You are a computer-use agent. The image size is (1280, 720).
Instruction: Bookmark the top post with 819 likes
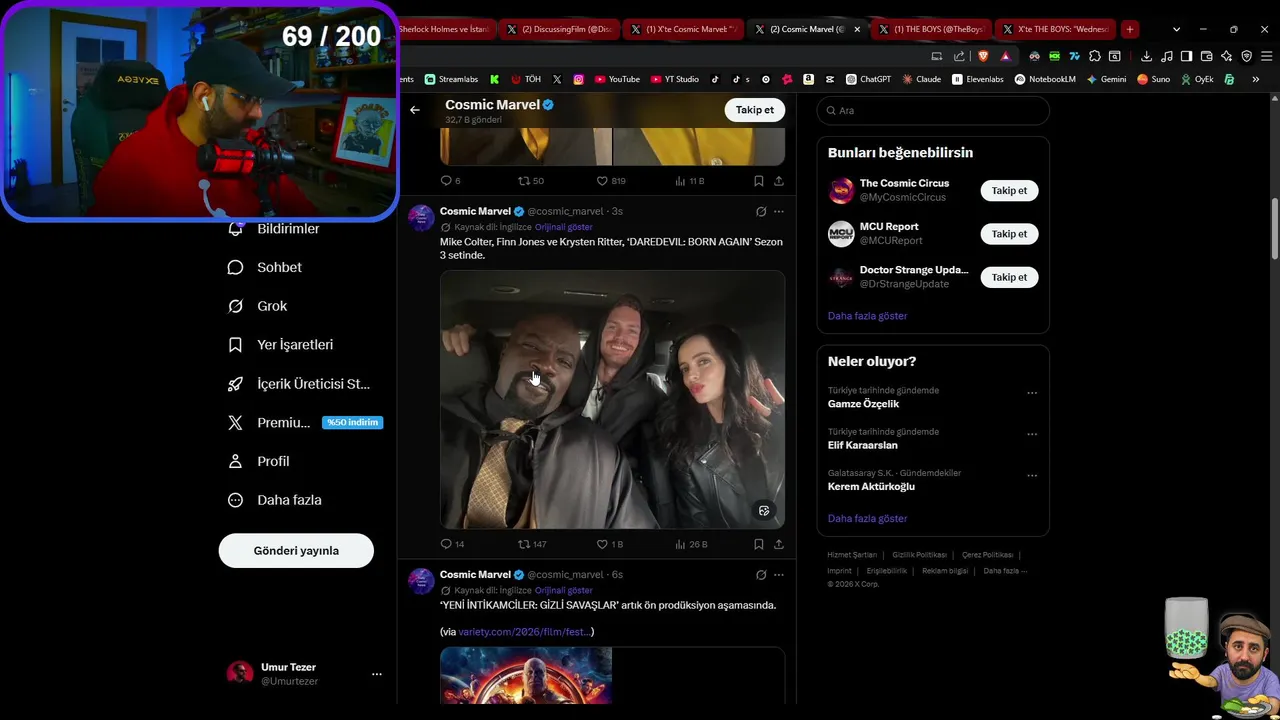click(x=759, y=181)
